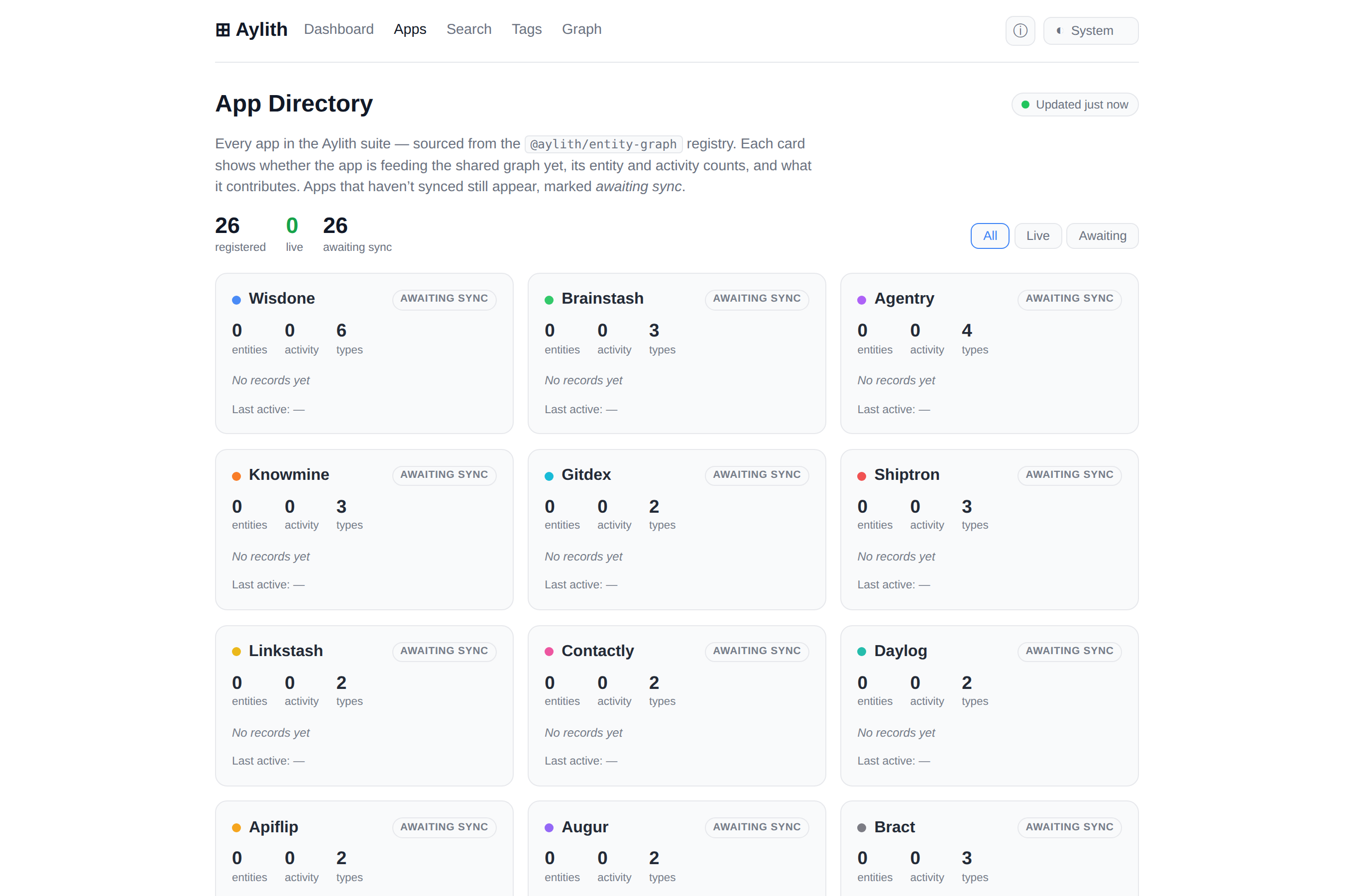Click the moon icon in theme selector
1354x896 pixels.
[1059, 31]
